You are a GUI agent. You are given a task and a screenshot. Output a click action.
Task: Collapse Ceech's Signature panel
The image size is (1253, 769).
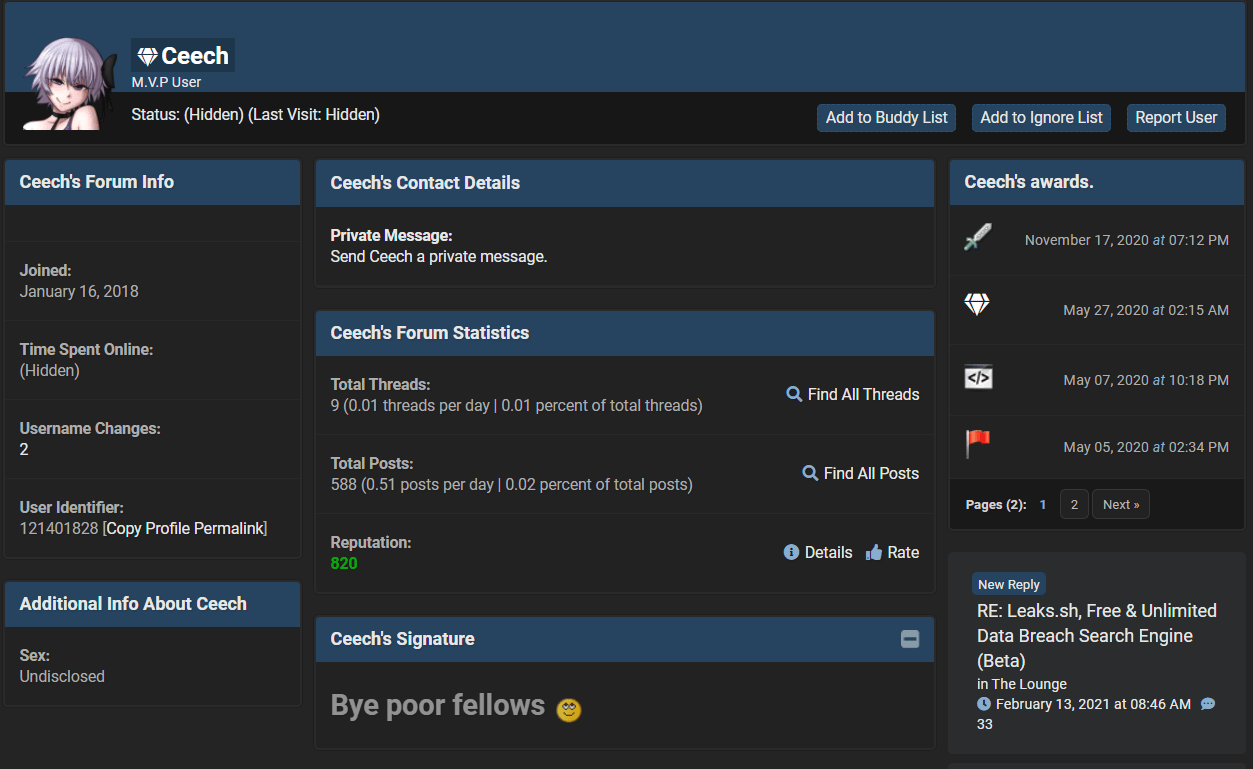[x=910, y=639]
